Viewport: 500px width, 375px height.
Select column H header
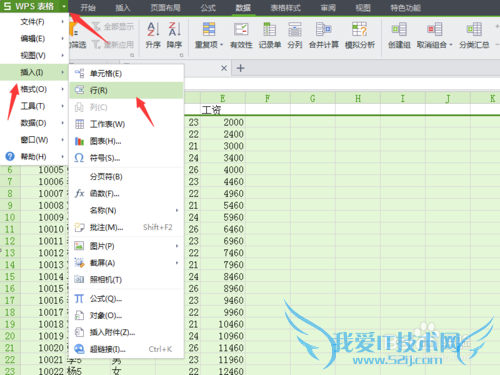coord(358,98)
